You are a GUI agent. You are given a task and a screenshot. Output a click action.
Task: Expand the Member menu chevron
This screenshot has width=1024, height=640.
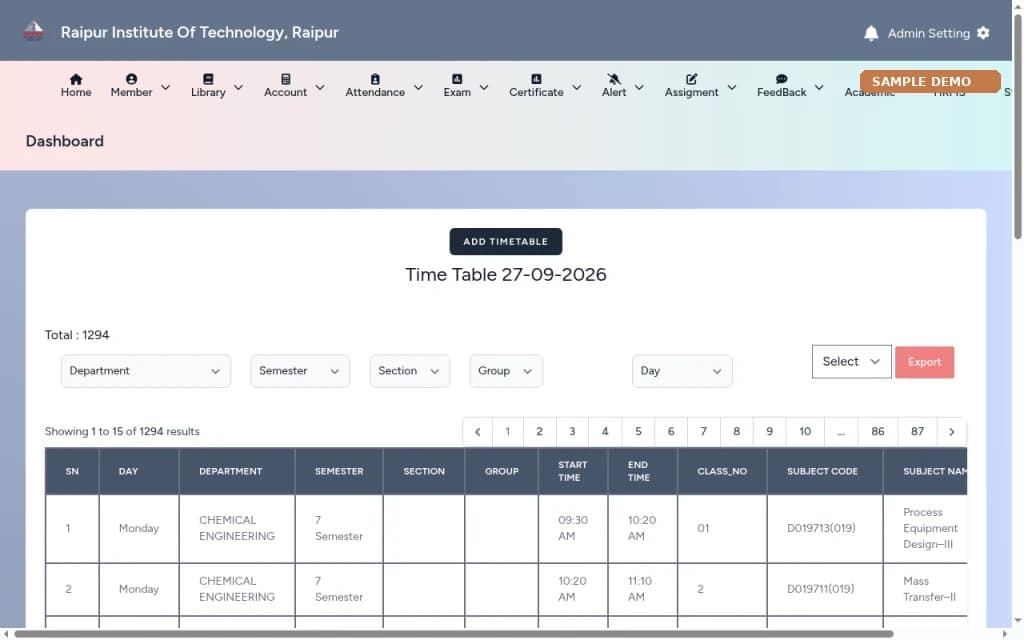point(165,87)
